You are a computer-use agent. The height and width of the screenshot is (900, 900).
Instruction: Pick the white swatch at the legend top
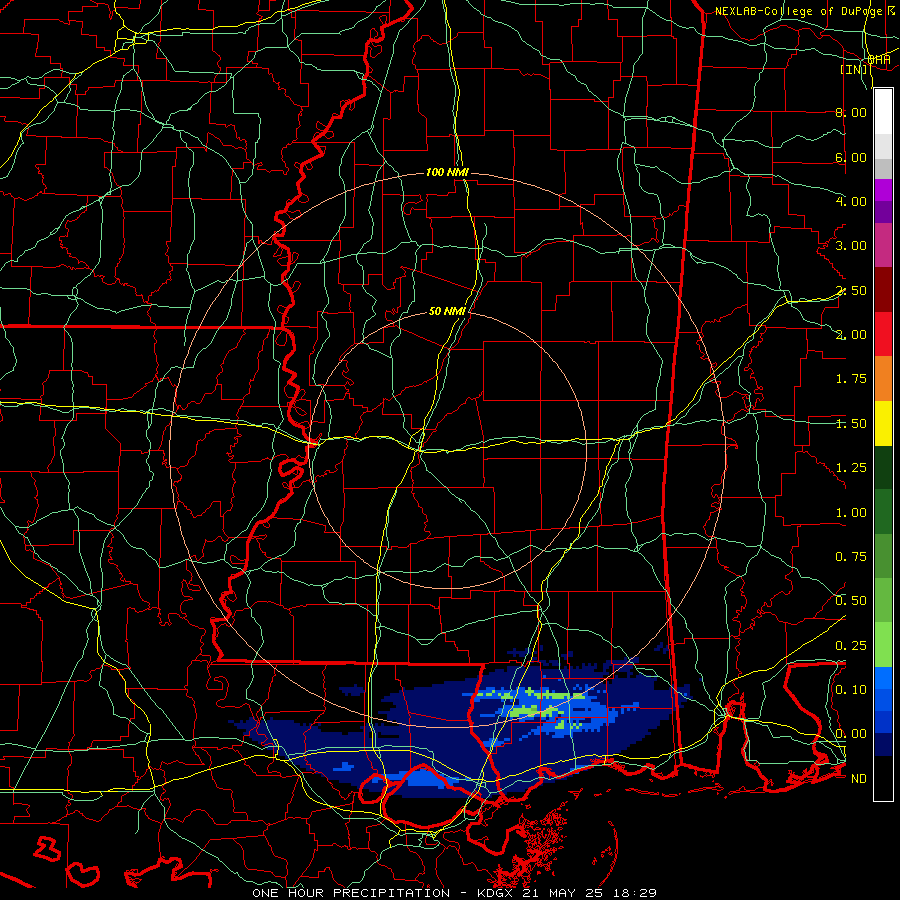pos(883,112)
